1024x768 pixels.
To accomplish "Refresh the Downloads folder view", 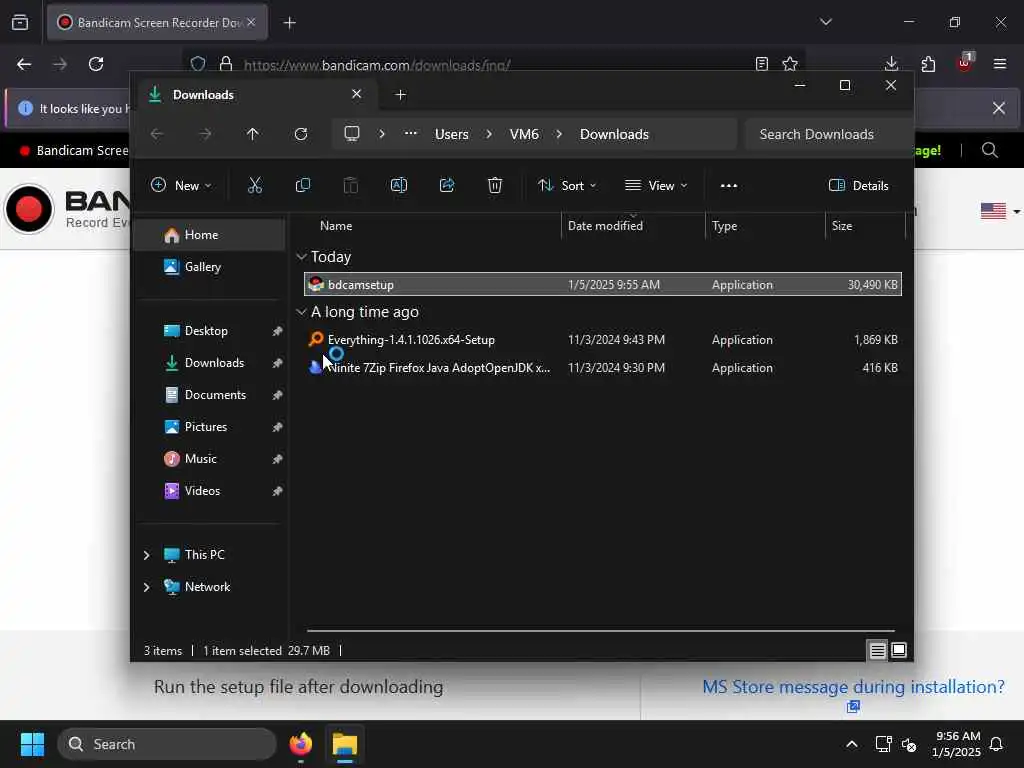I will [300, 135].
